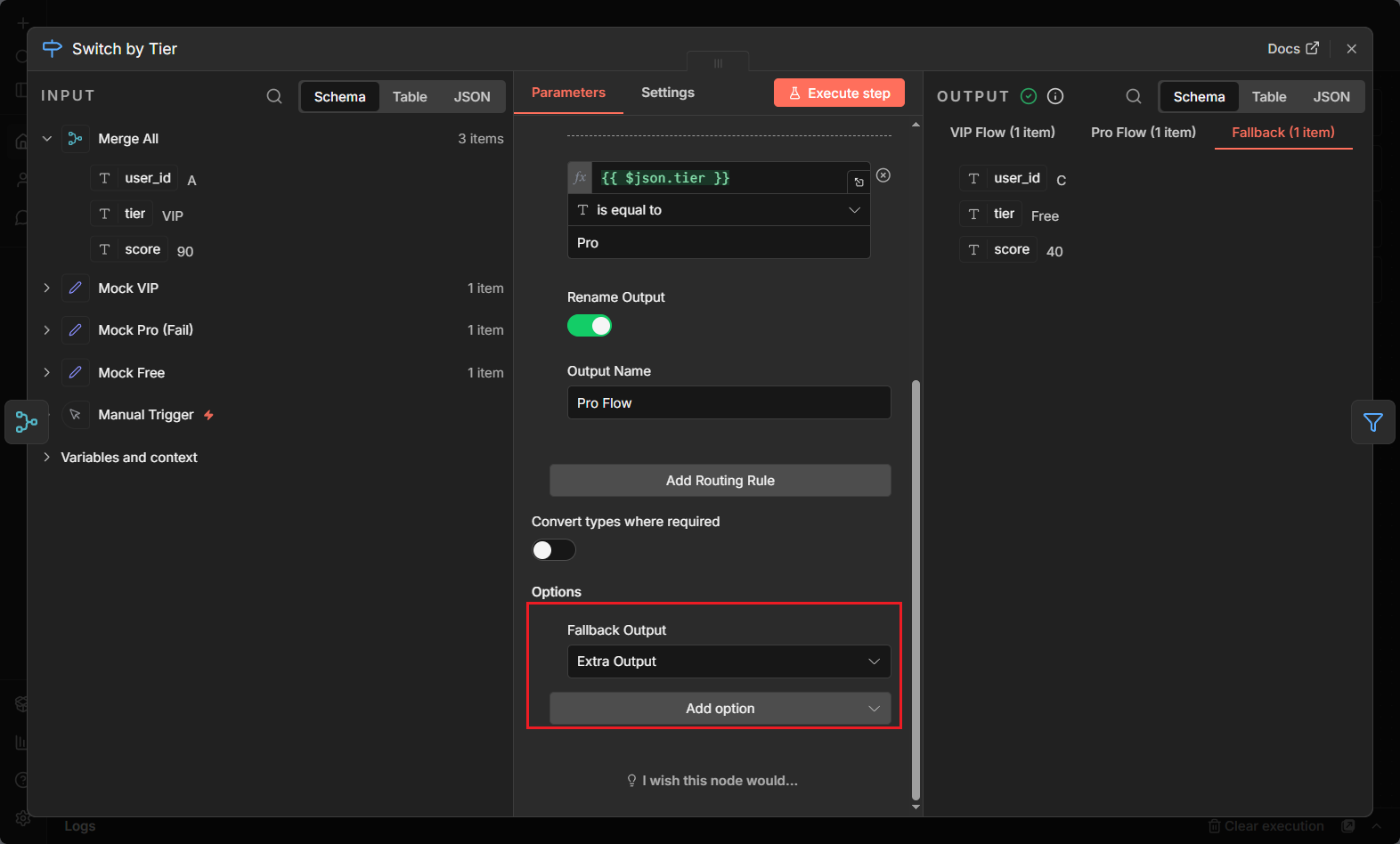Turn off the Rename Output toggle
The image size is (1400, 844).
pyautogui.click(x=590, y=326)
